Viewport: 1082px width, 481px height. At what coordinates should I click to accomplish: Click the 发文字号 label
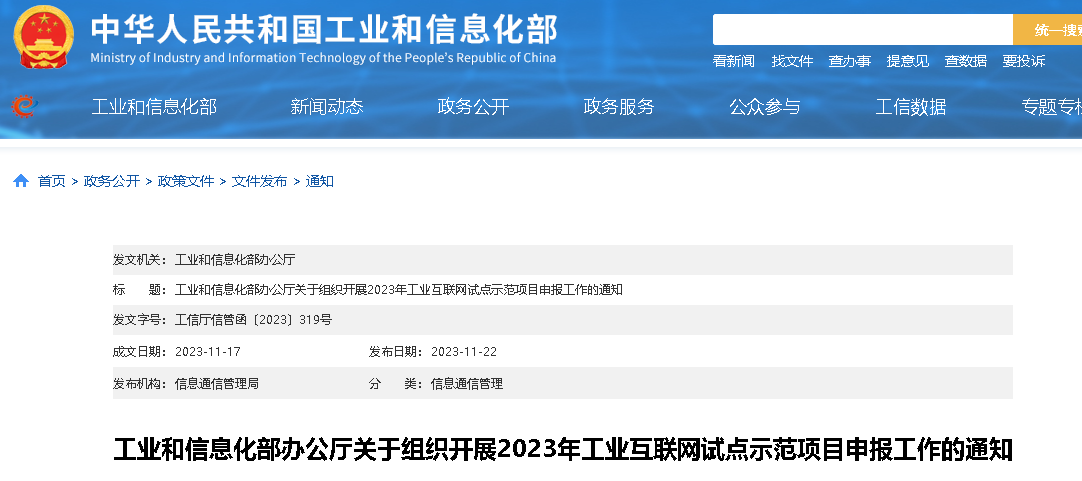click(140, 320)
